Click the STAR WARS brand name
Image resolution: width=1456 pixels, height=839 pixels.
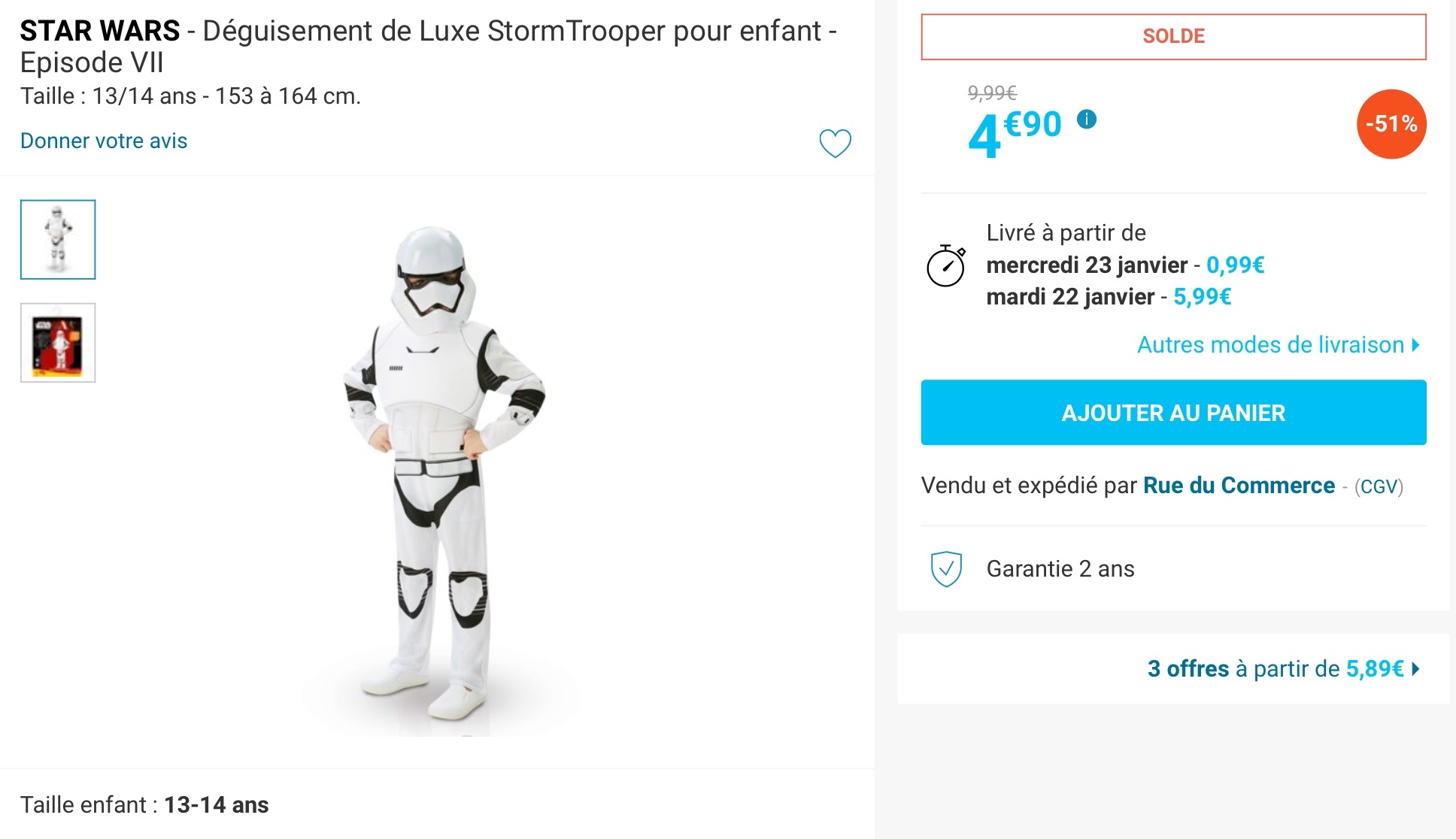coord(100,31)
